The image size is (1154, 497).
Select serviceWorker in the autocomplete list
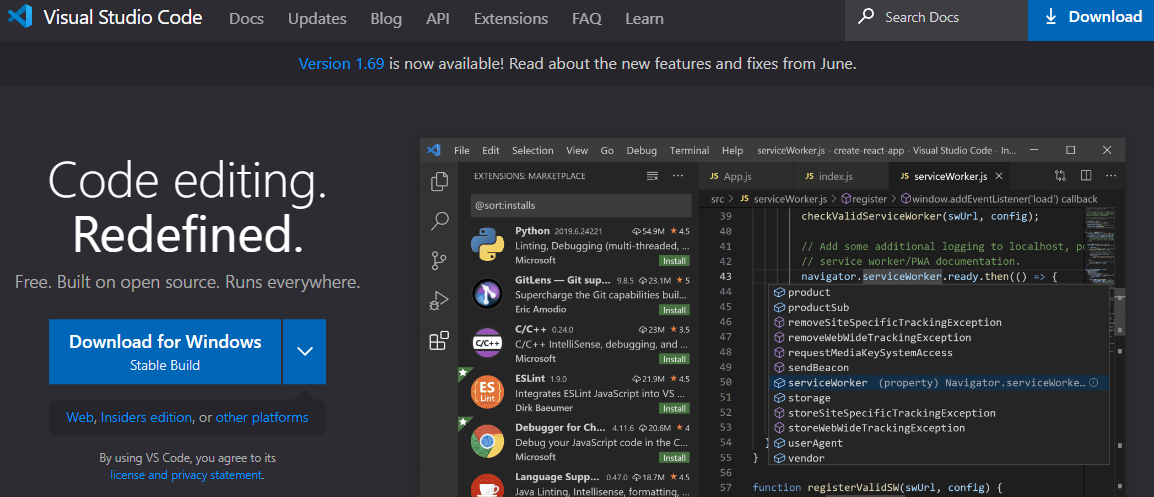coord(827,383)
